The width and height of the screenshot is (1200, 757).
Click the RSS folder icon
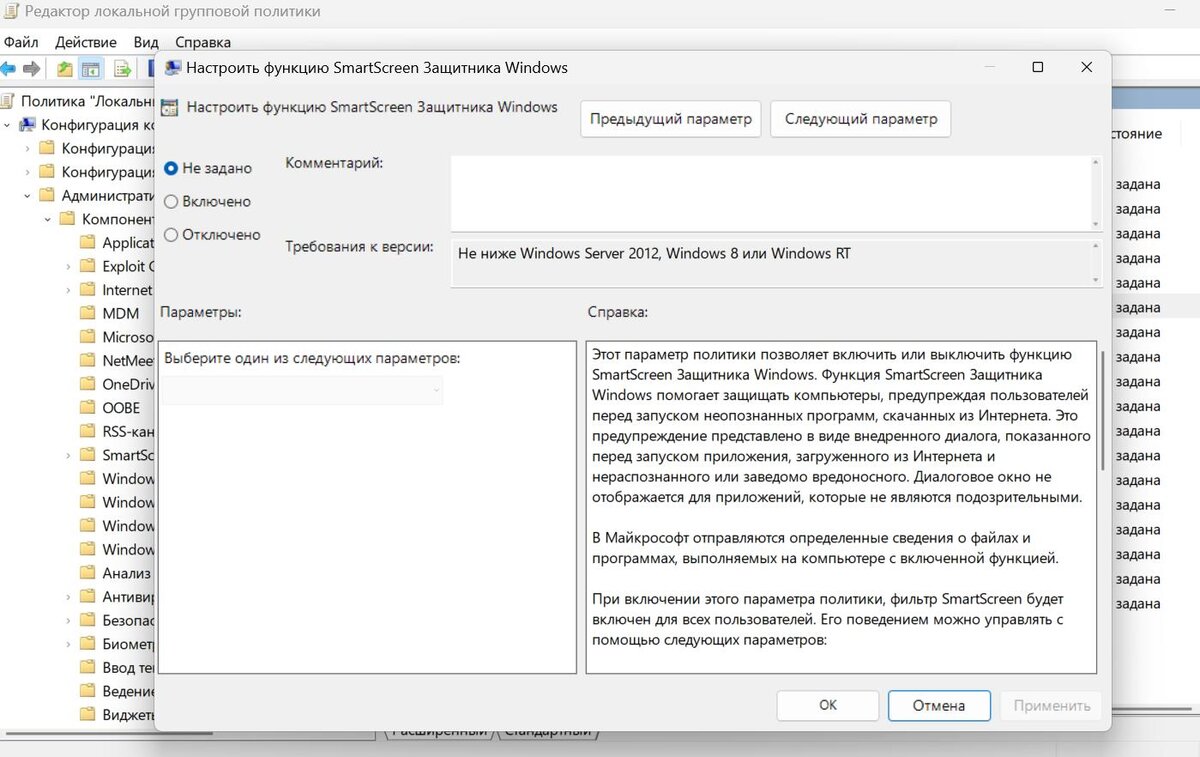87,431
